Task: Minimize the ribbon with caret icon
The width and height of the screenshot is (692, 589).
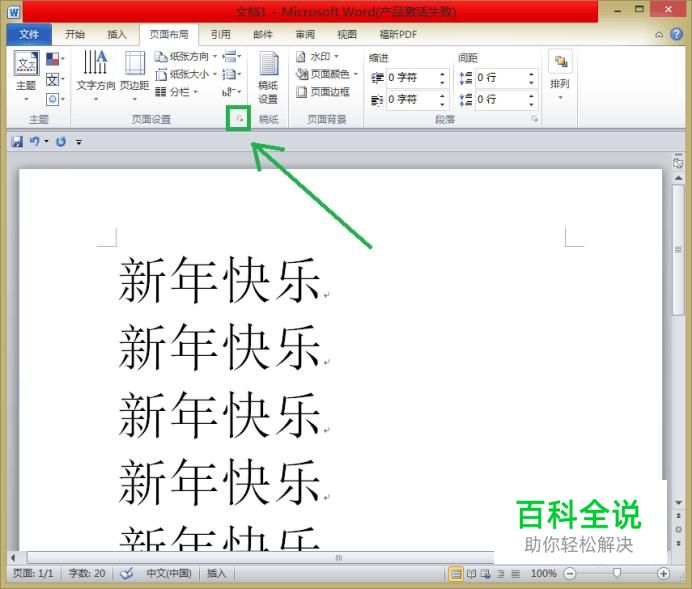Action: coord(659,34)
